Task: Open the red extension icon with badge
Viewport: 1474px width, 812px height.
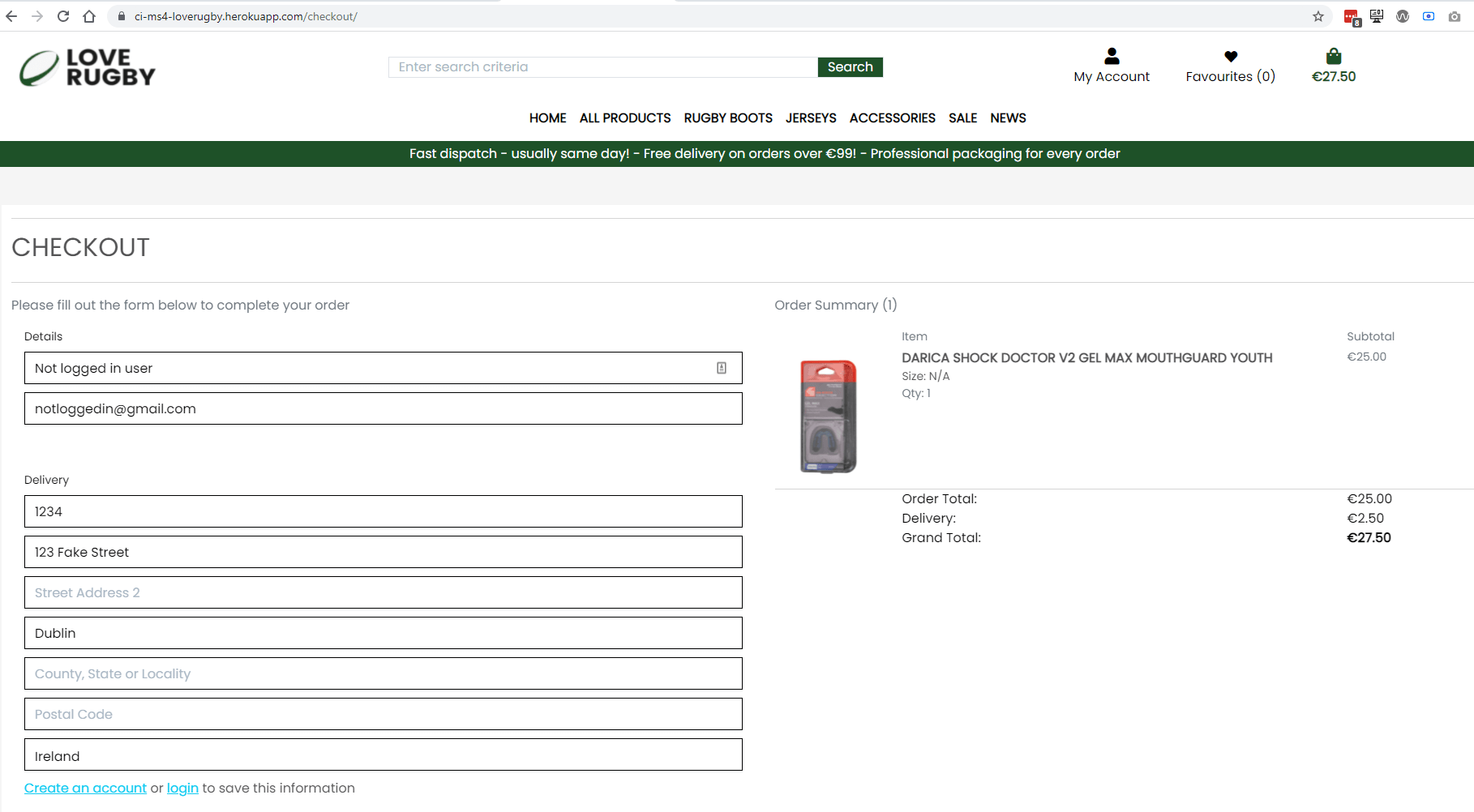Action: coord(1352,17)
